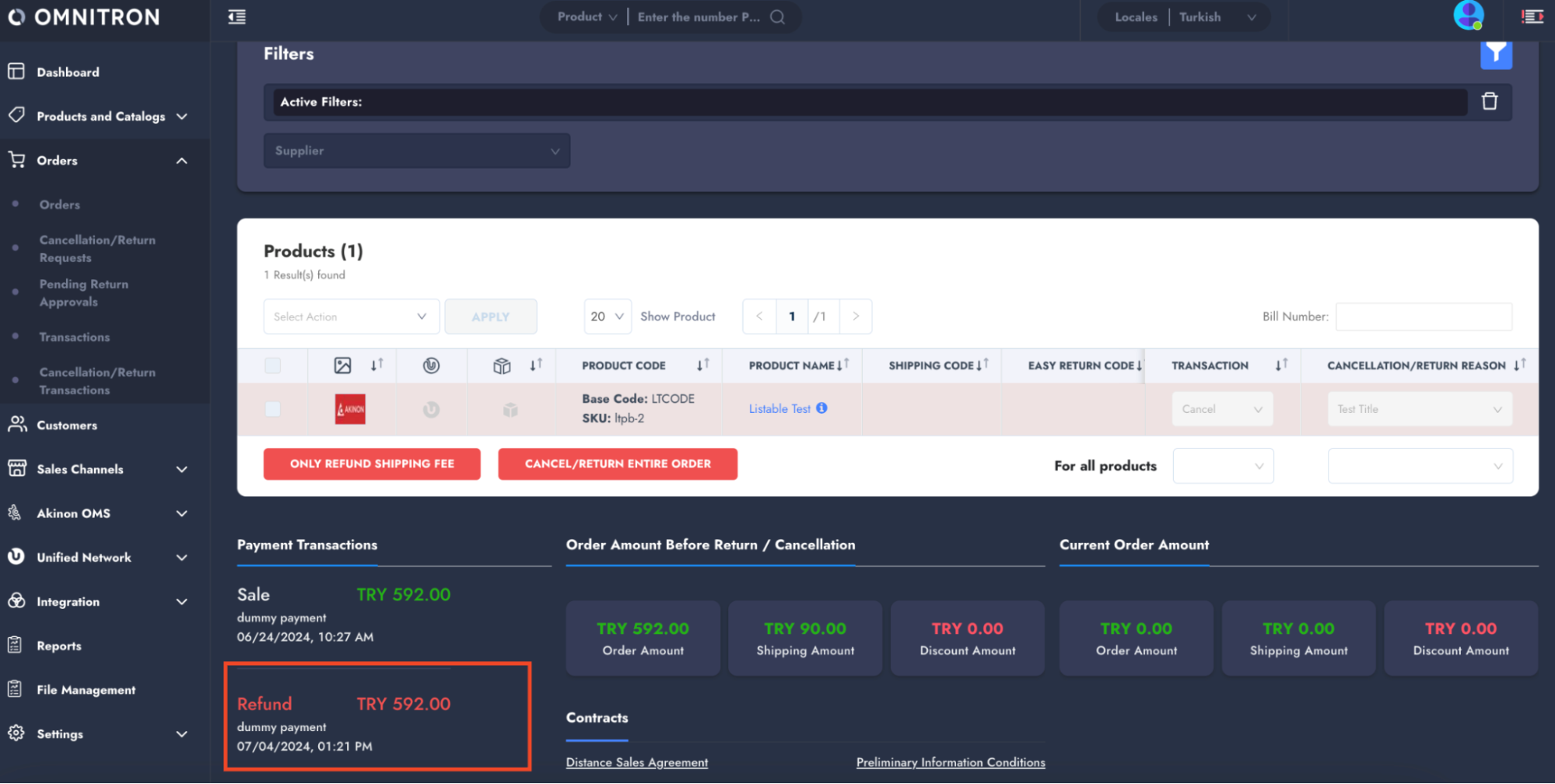Click the trash icon to clear active filters
The image size is (1555, 784).
click(1489, 102)
